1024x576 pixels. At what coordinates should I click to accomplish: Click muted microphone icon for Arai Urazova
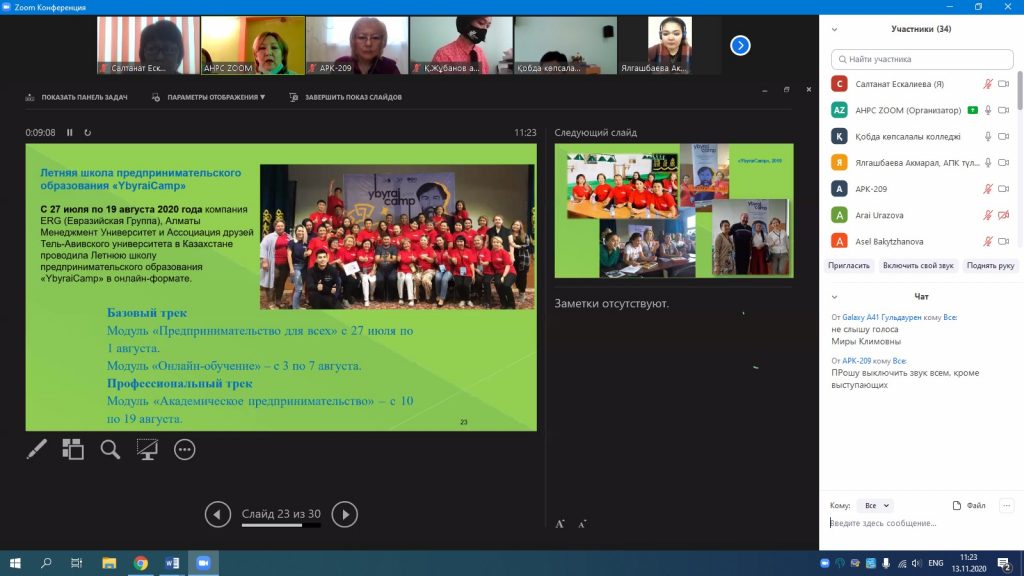click(988, 215)
